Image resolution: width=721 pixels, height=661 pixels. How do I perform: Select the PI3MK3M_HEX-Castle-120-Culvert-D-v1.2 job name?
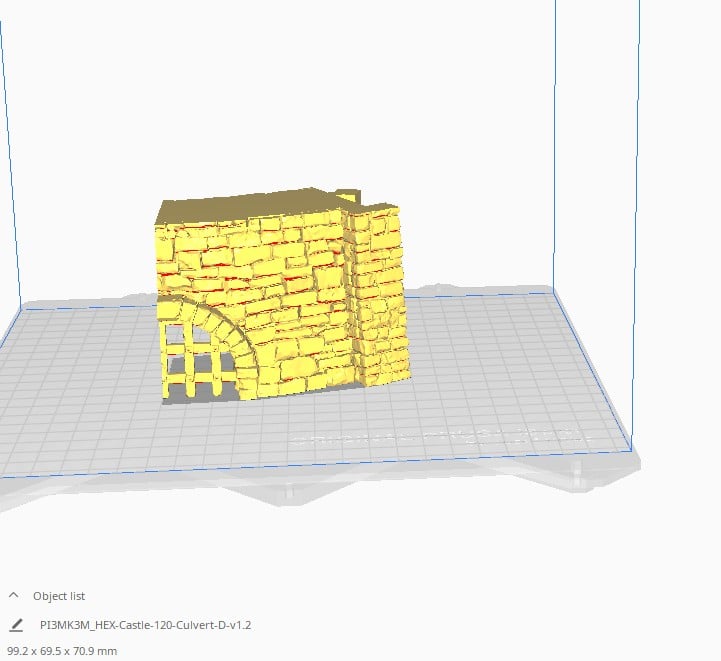pyautogui.click(x=145, y=625)
